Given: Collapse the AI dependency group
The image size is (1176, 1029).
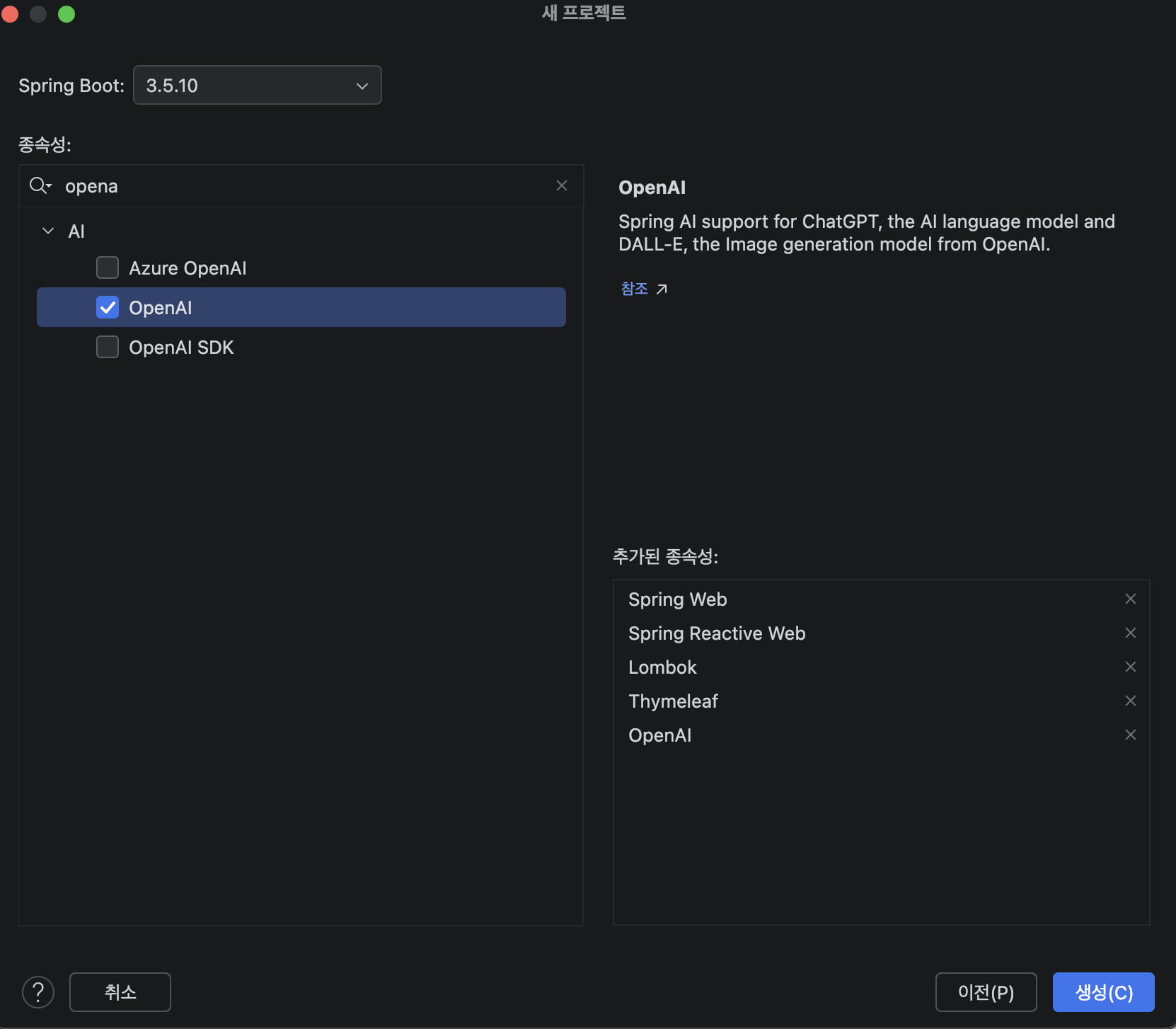Looking at the screenshot, I should pyautogui.click(x=48, y=231).
